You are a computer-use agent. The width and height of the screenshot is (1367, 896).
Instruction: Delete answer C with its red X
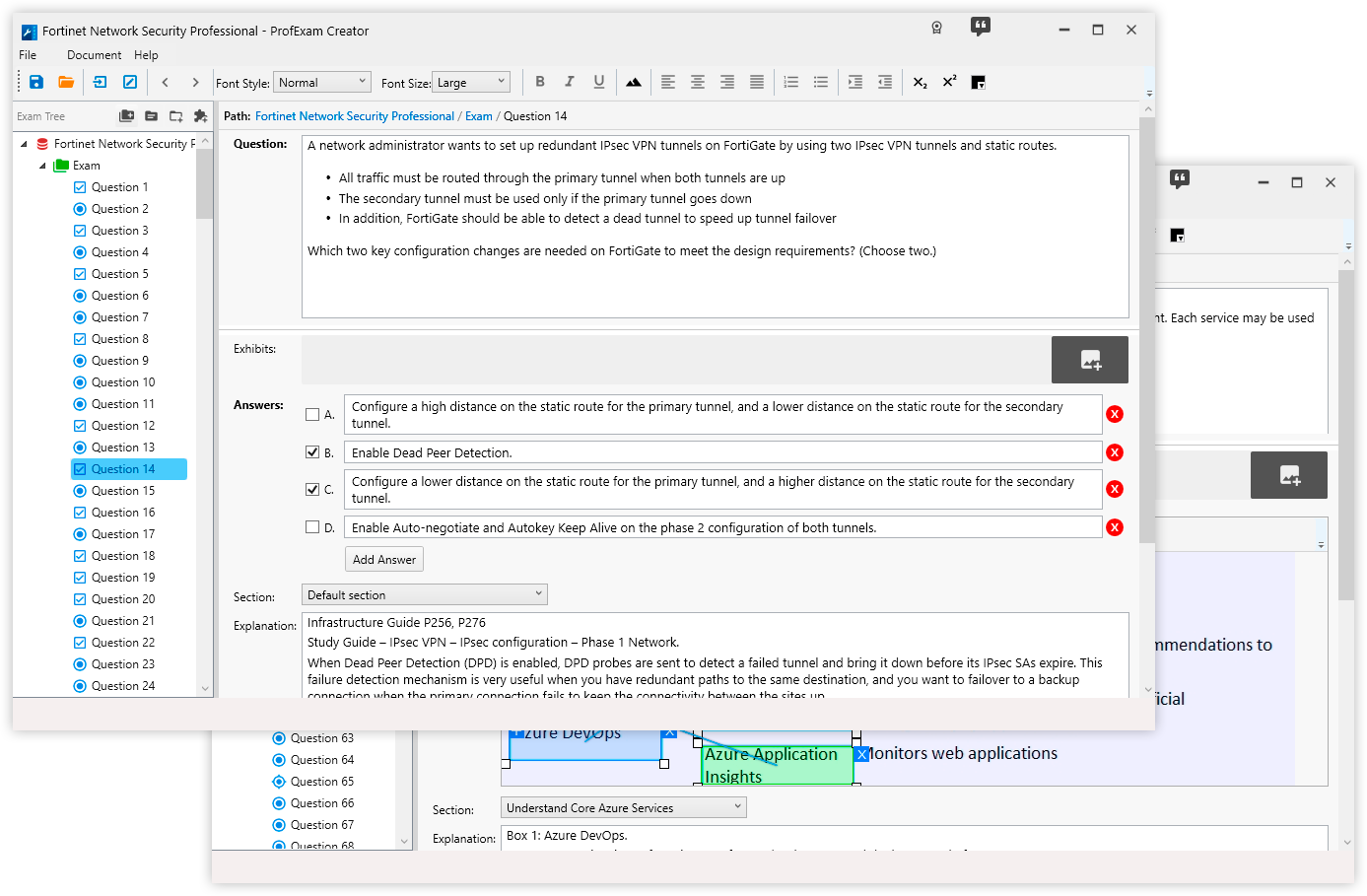(1115, 489)
